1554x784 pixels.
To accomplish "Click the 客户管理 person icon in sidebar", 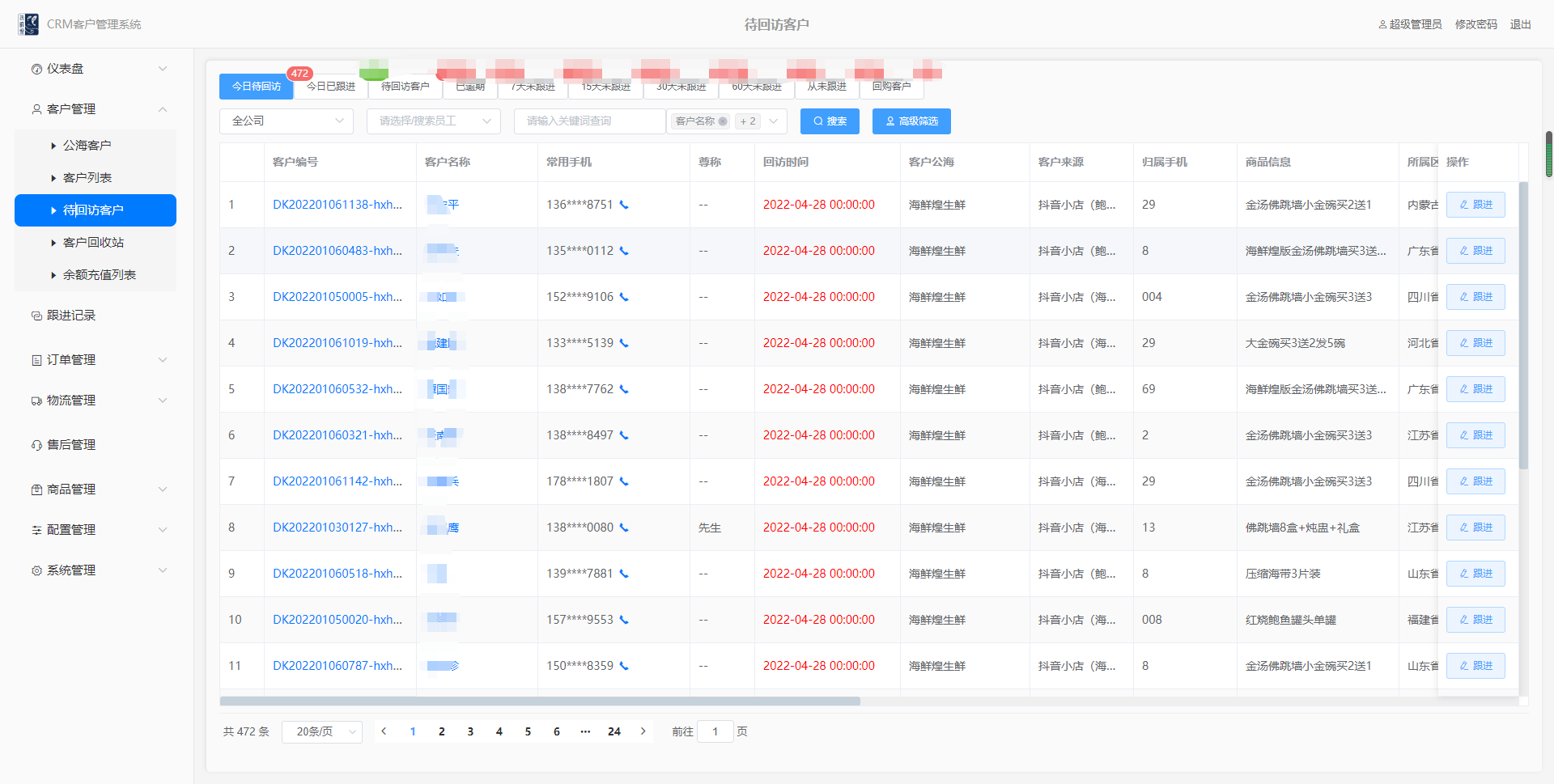I will coord(36,109).
